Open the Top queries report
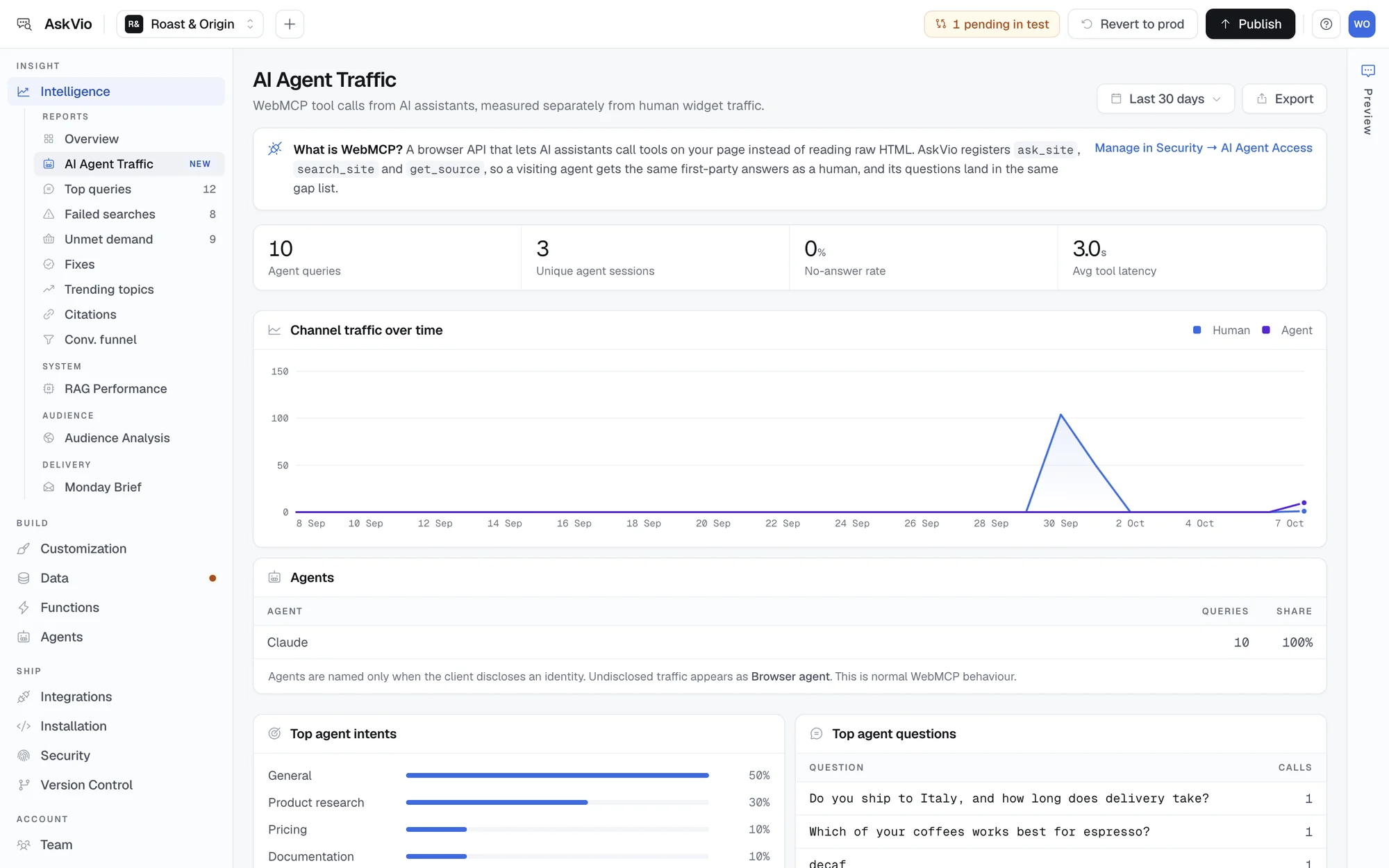 (129, 189)
